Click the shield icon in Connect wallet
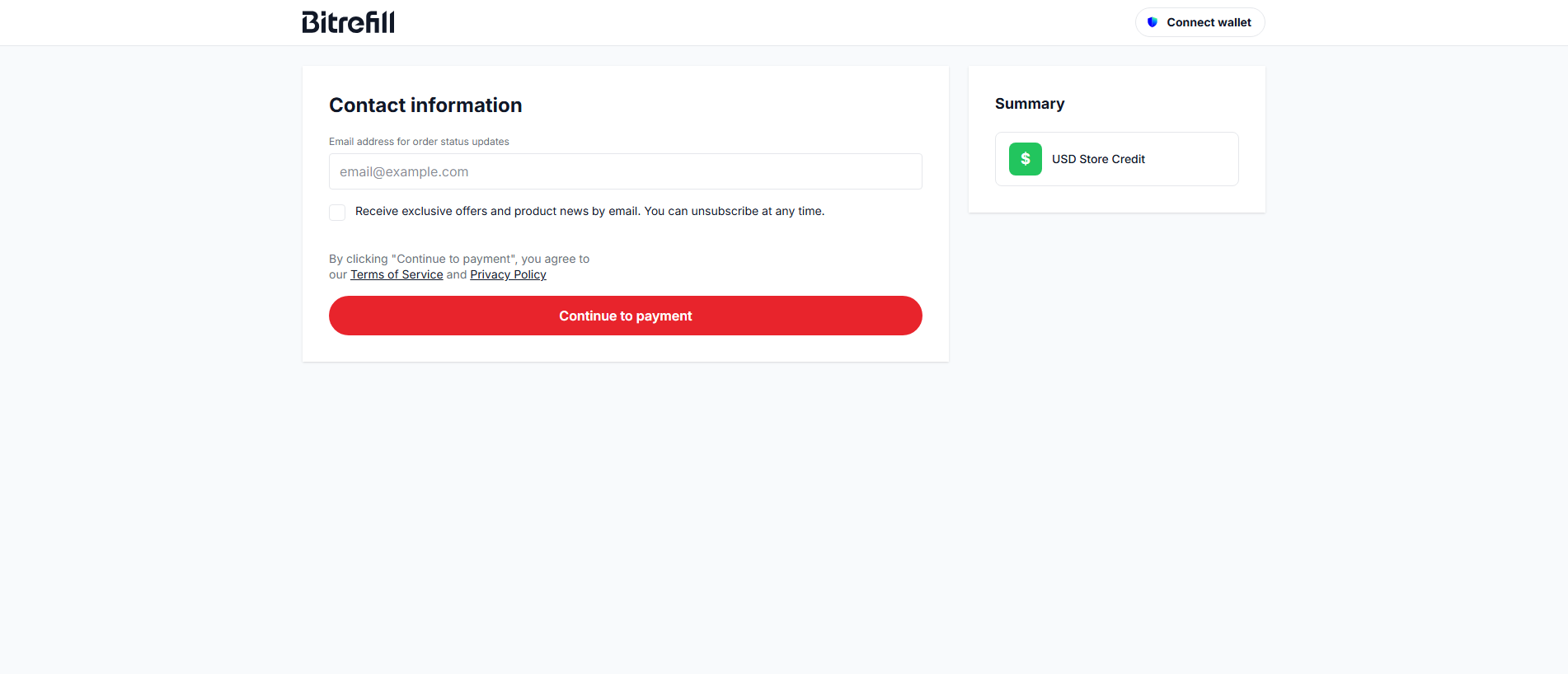Image resolution: width=1568 pixels, height=674 pixels. [1153, 22]
